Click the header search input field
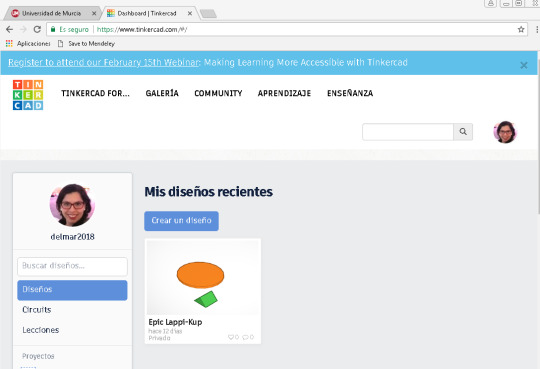This screenshot has width=540, height=369. (x=408, y=132)
